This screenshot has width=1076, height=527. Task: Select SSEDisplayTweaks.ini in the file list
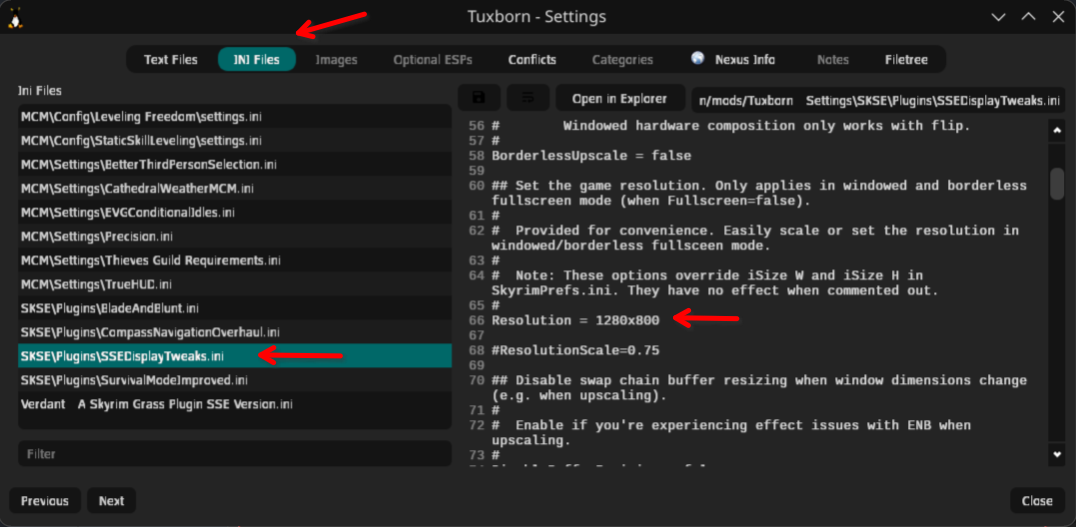click(122, 356)
